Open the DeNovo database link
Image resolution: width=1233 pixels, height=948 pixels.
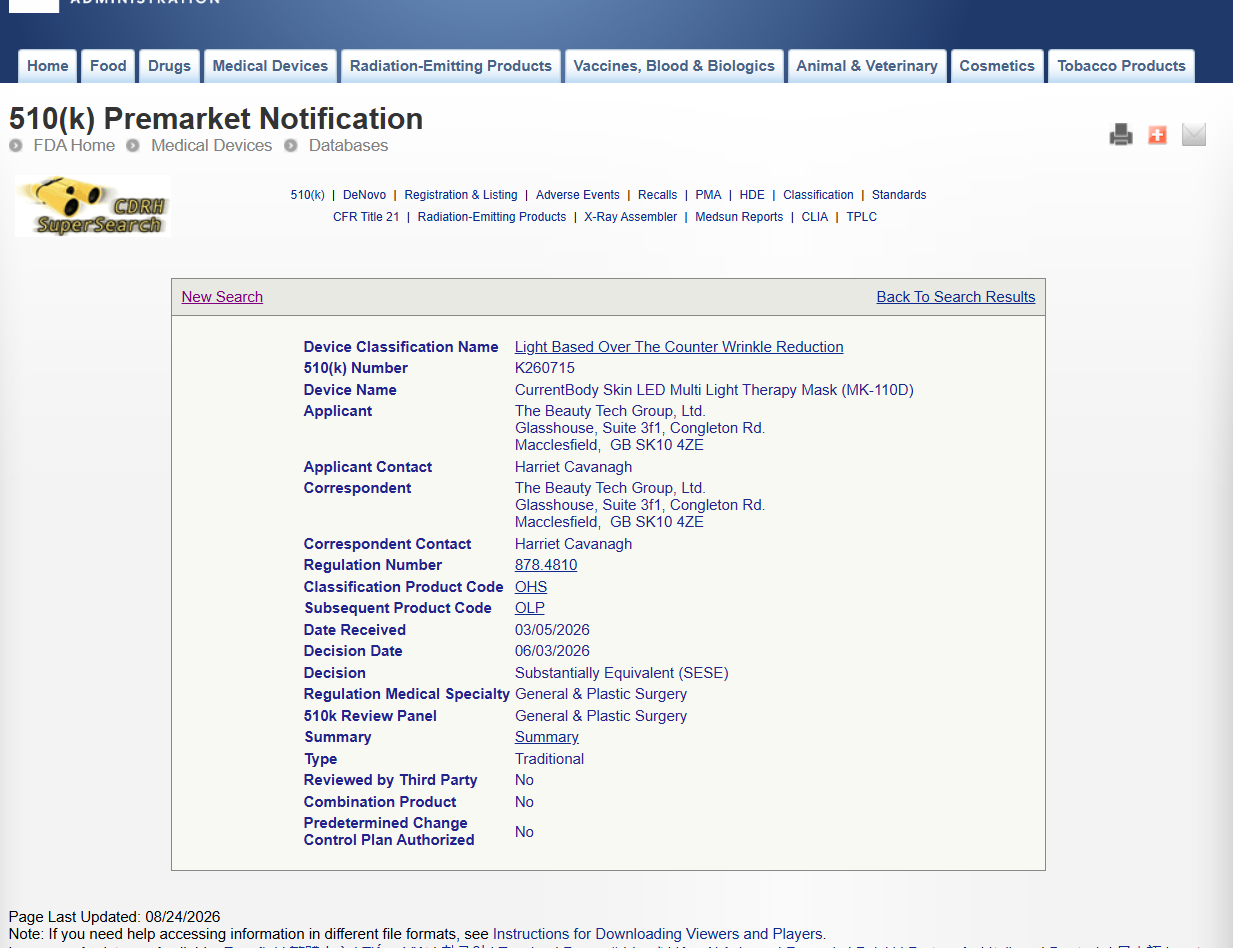(x=365, y=195)
